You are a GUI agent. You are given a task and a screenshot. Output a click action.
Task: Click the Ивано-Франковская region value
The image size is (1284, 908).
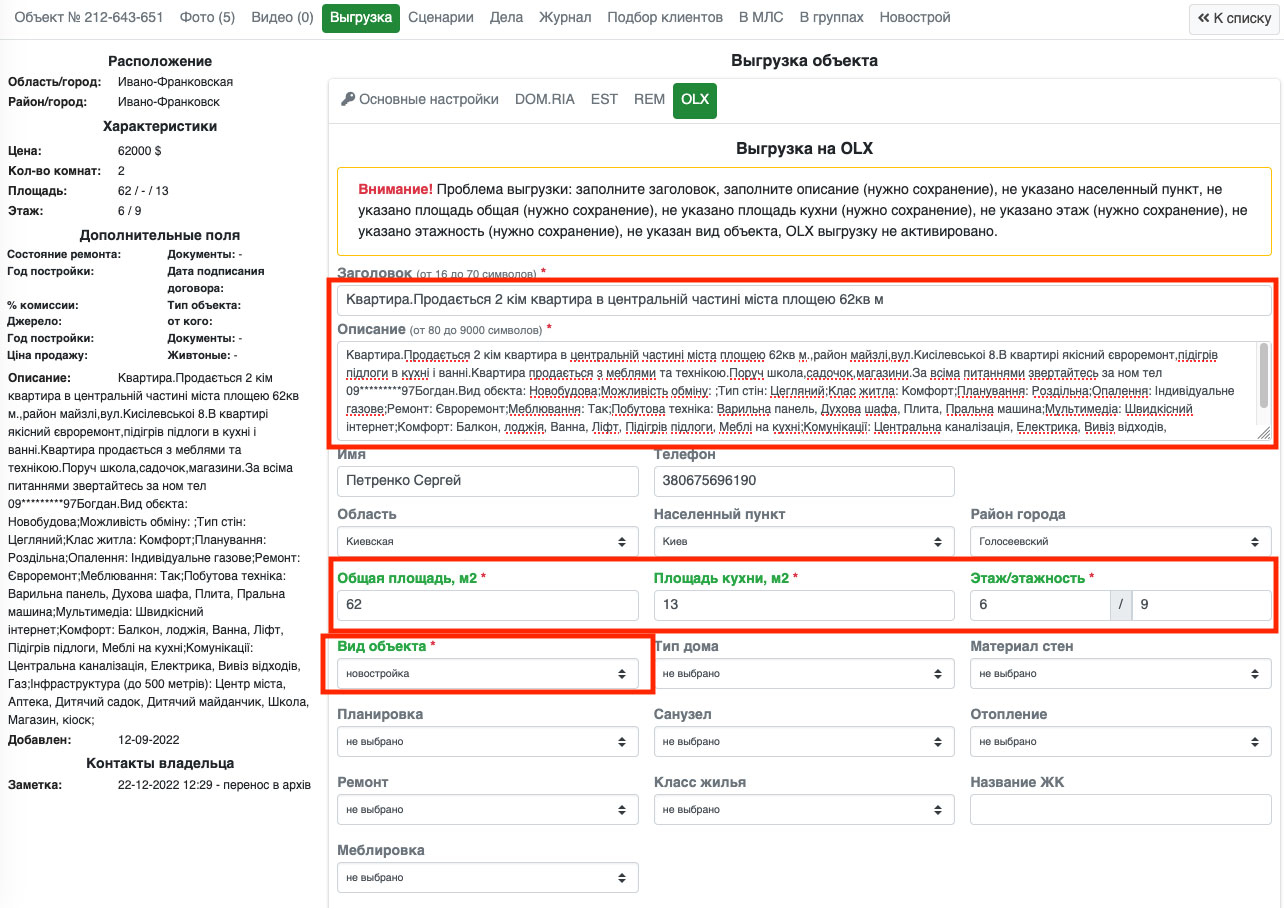[175, 82]
